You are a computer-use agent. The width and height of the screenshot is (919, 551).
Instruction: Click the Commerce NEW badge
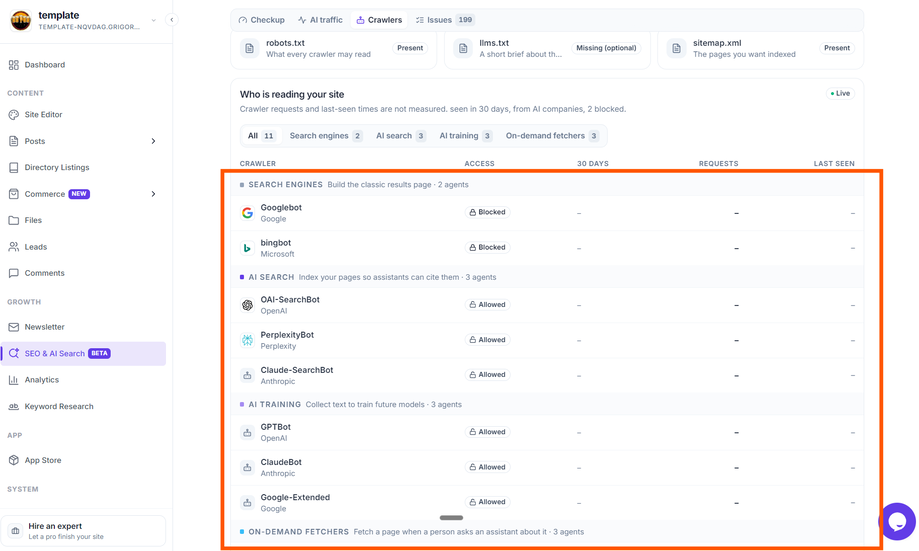[x=79, y=194]
